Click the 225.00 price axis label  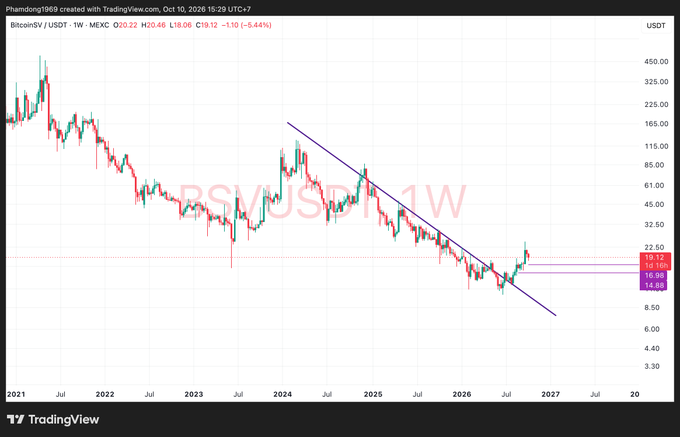pos(656,104)
